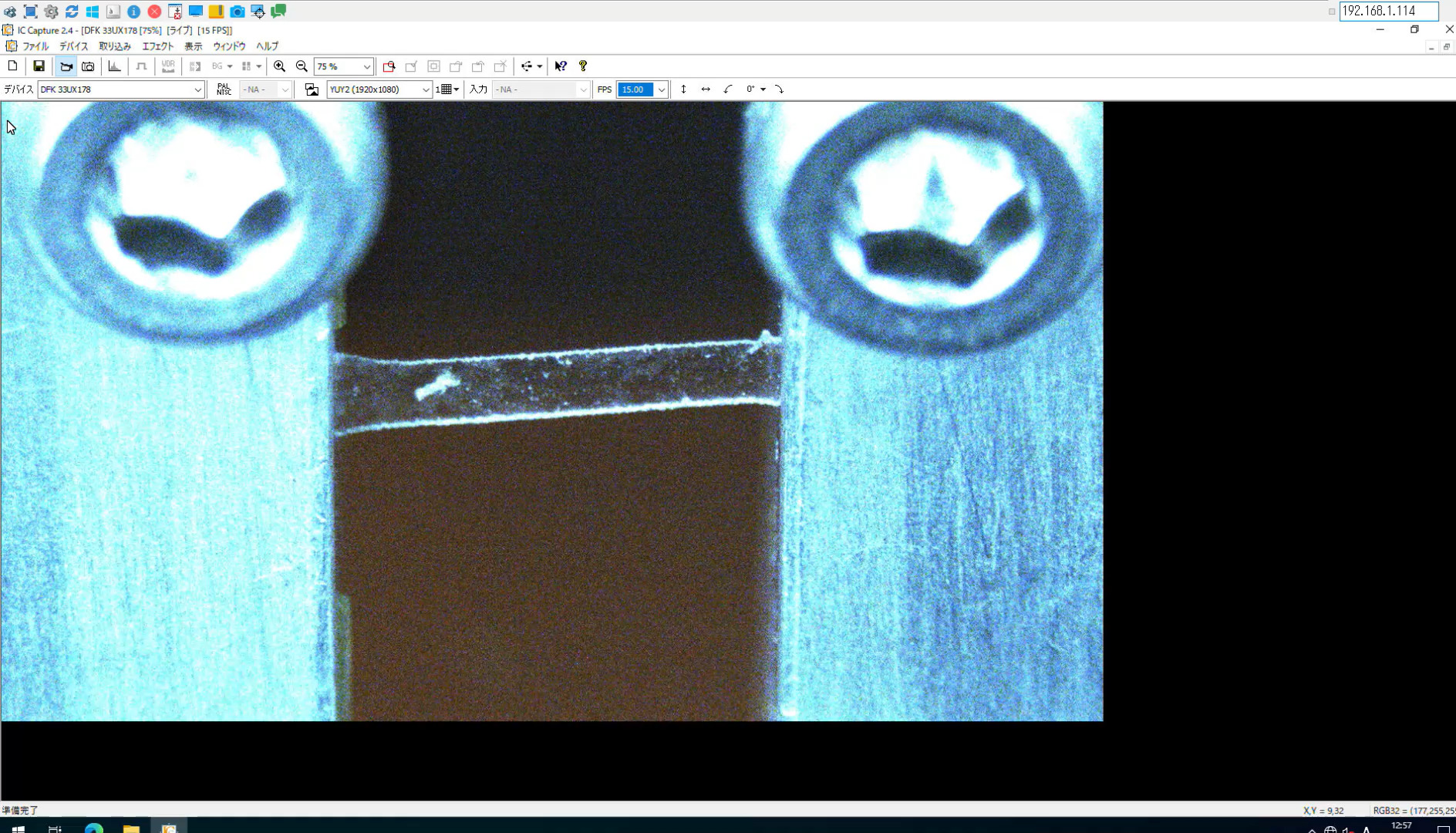Open the エフェクト menu
1456x833 pixels.
(x=157, y=46)
